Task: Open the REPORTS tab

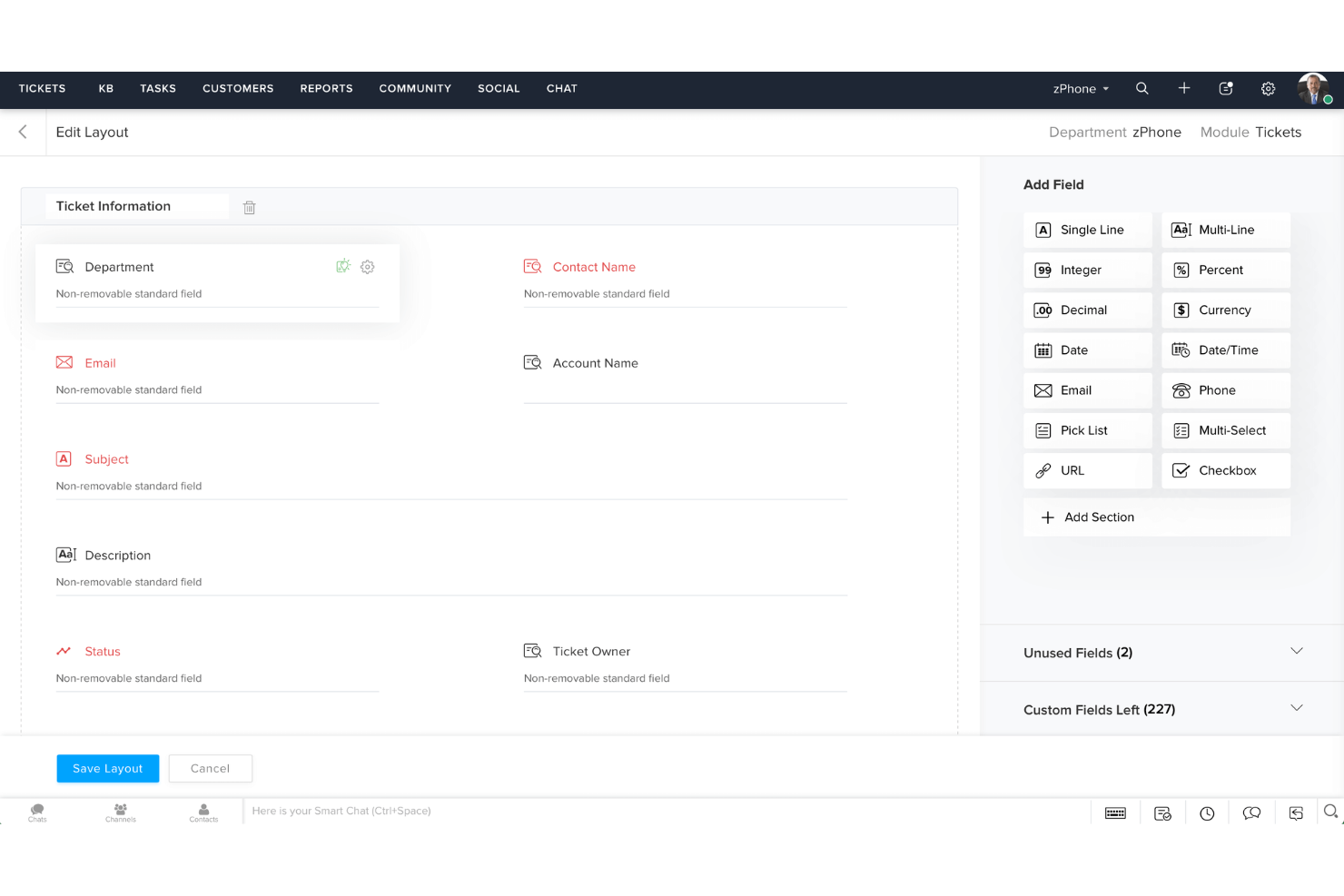Action: tap(326, 89)
